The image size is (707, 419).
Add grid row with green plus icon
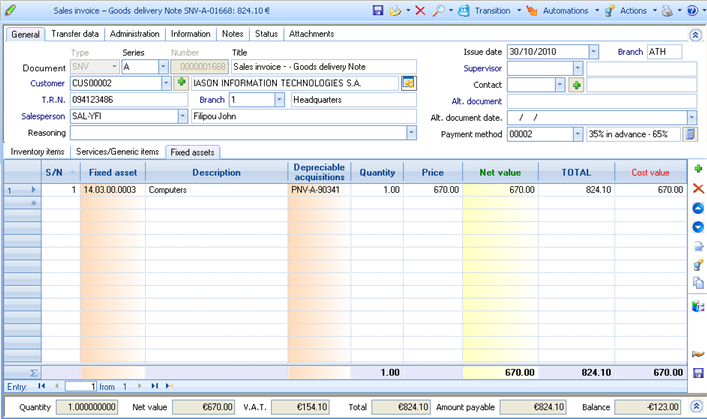point(698,169)
